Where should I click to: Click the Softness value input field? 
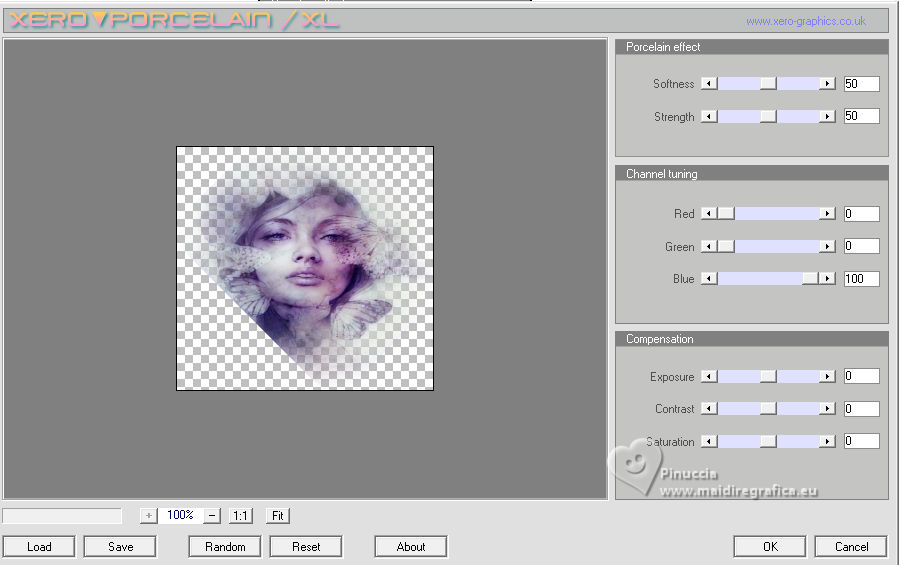click(861, 84)
